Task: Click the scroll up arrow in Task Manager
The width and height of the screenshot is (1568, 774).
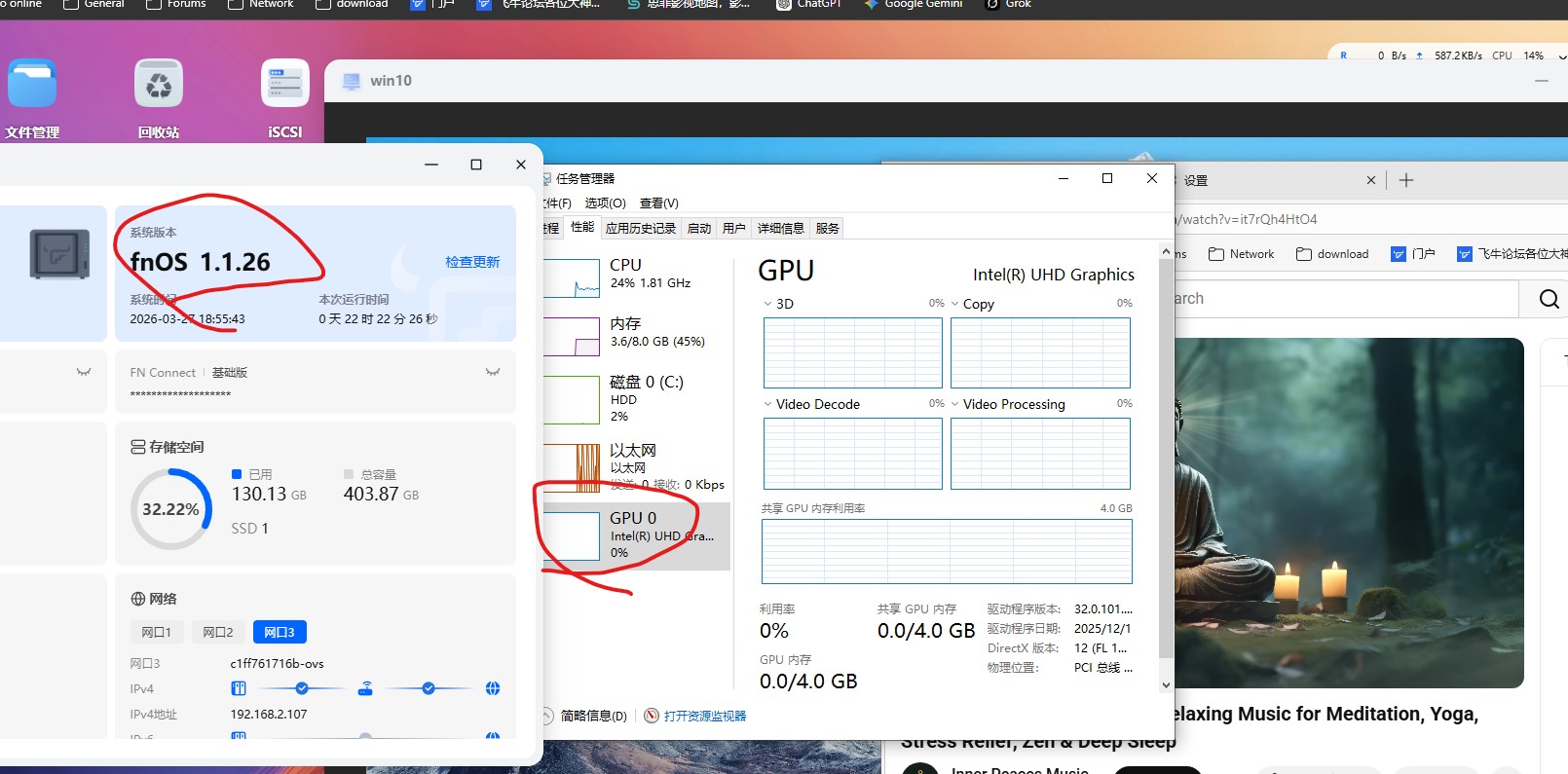Action: tap(1167, 251)
